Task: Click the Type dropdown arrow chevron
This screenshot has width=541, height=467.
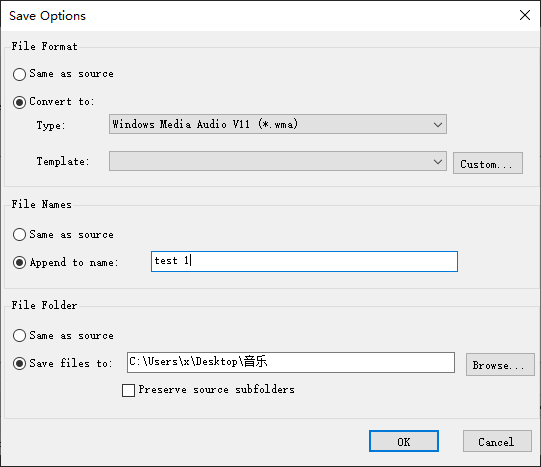Action: tap(438, 125)
